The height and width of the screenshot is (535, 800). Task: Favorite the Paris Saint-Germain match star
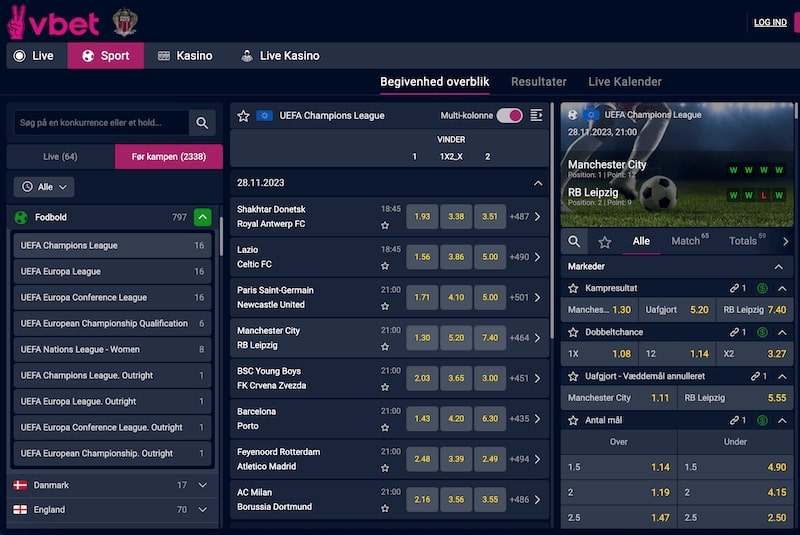(385, 306)
